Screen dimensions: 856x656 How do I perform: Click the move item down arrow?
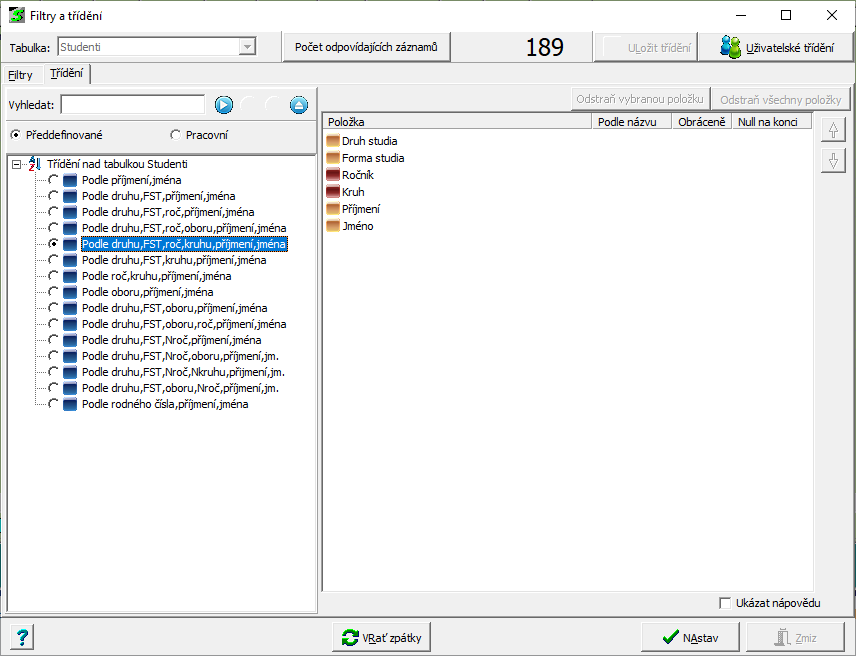point(832,160)
